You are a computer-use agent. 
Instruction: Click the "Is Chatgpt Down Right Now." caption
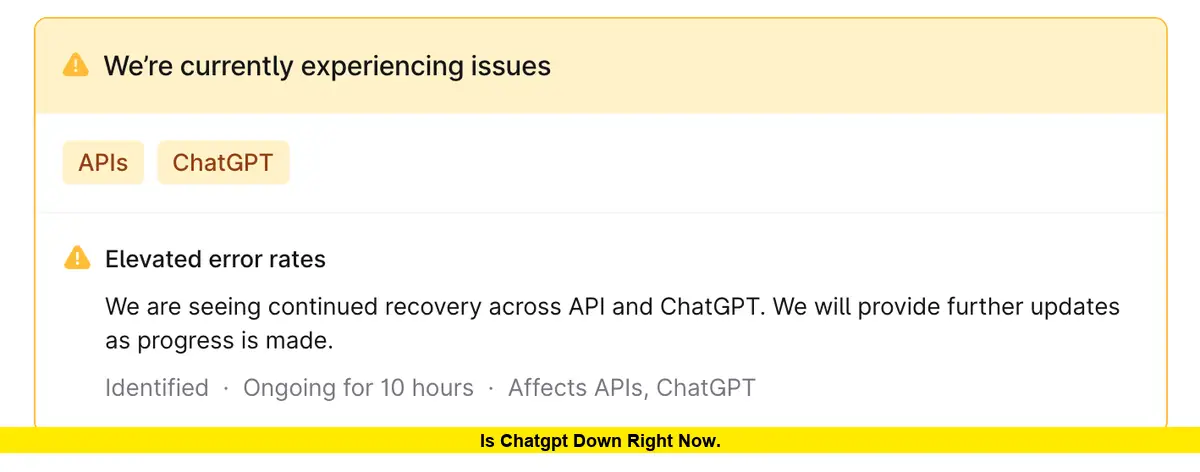(600, 441)
